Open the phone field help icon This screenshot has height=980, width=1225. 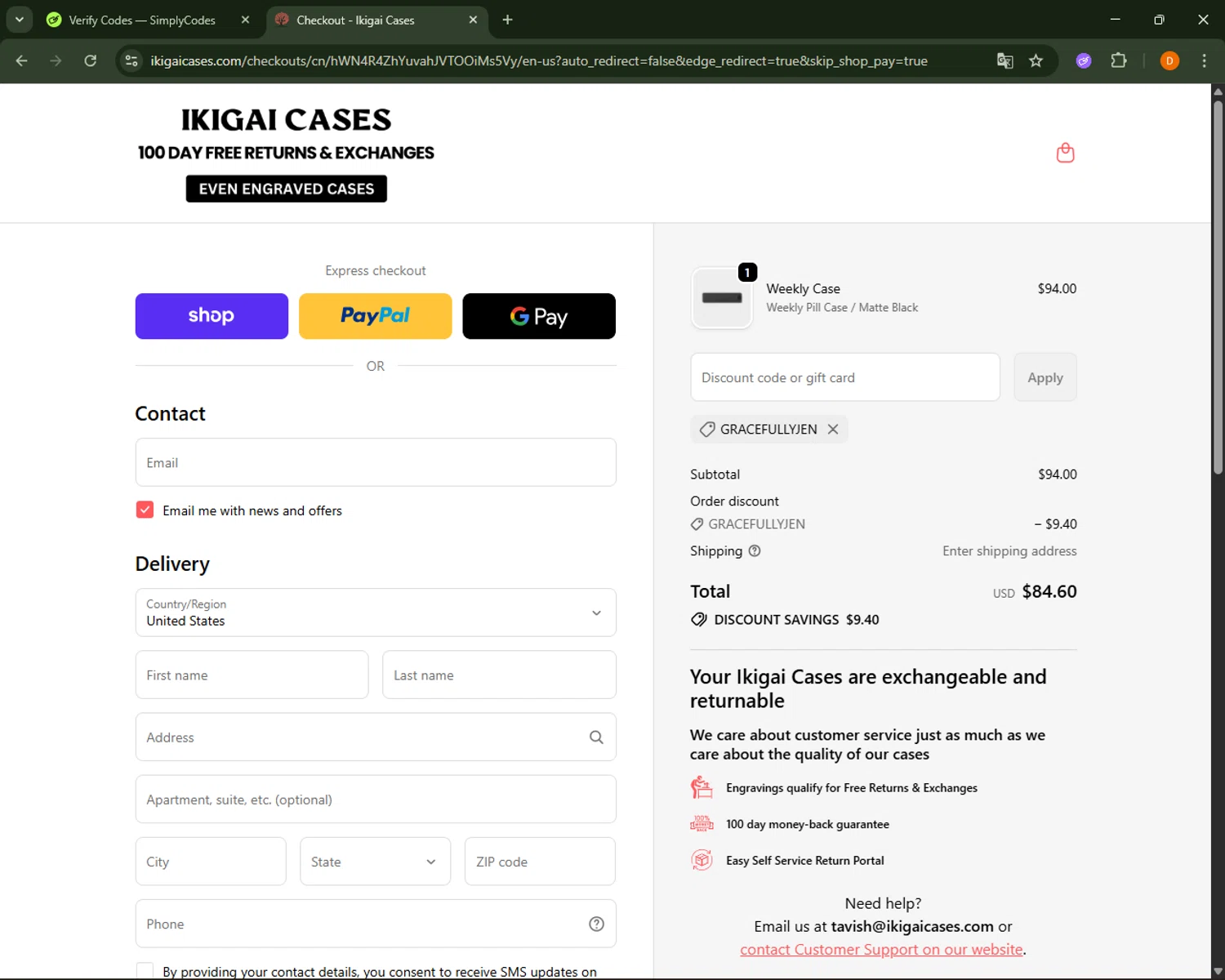[596, 924]
